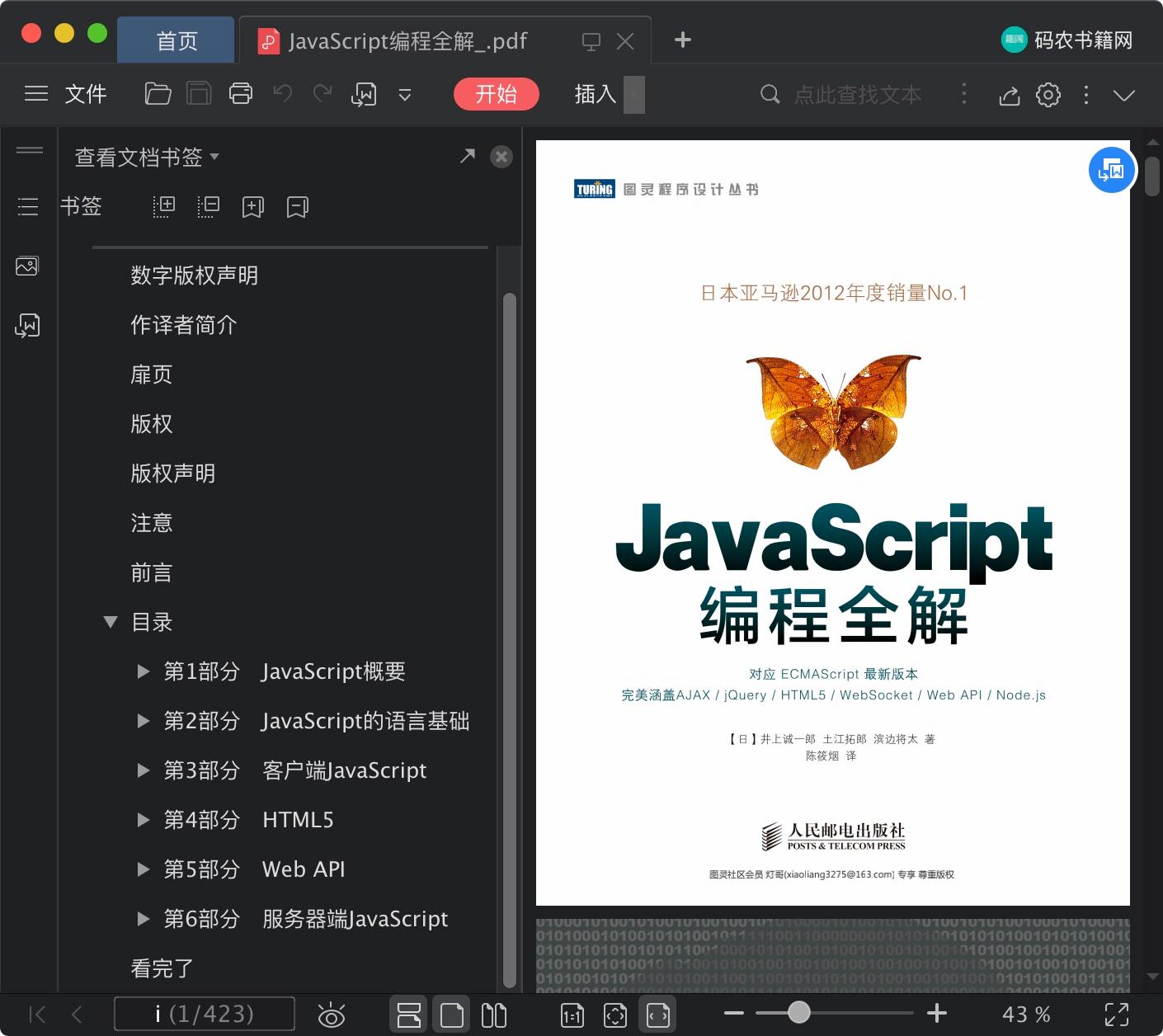Click the sidebar convert document icon
The image size is (1163, 1036).
27,326
